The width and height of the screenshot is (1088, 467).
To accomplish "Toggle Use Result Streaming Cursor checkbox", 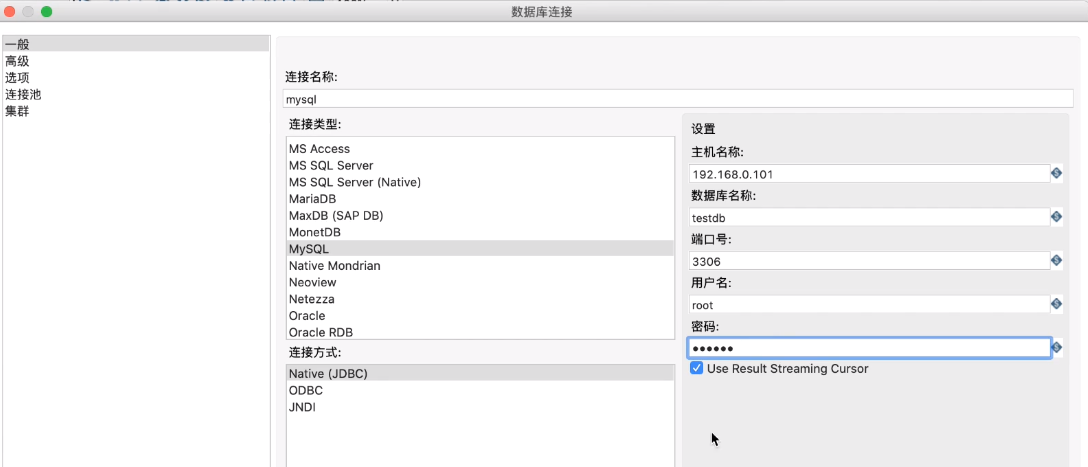I will coord(697,368).
